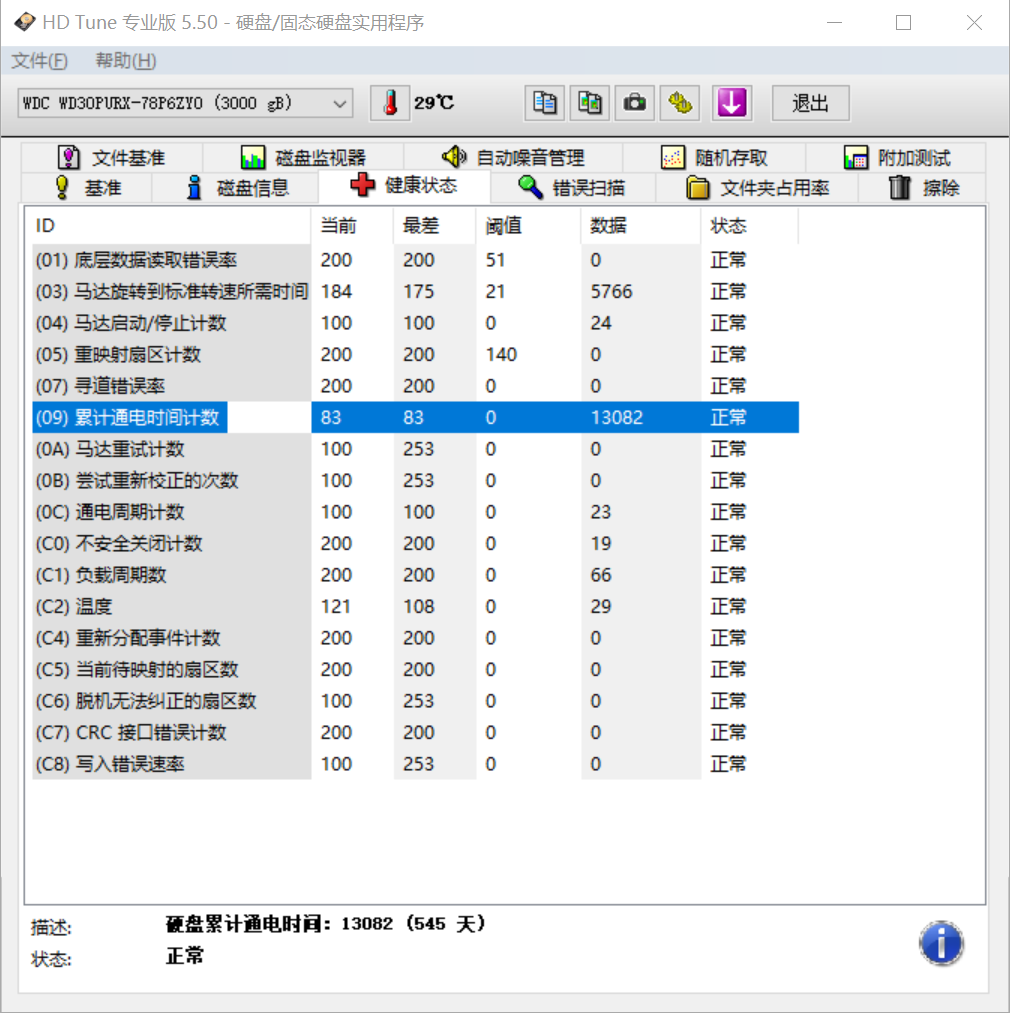The height and width of the screenshot is (1013, 1010).
Task: Click the purple download arrow icon
Action: [732, 103]
